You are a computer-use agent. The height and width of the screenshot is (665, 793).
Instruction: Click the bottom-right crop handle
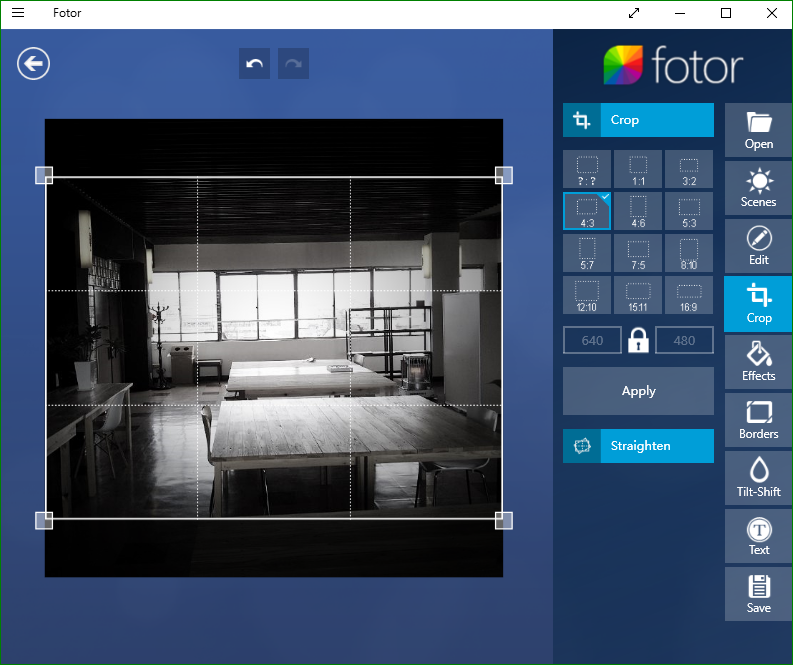[504, 520]
